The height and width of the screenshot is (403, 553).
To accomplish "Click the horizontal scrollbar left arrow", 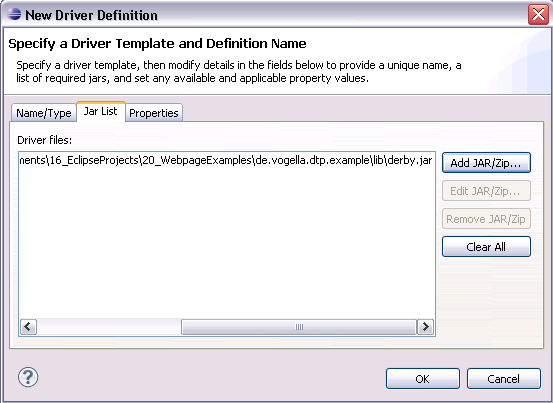I will [x=29, y=326].
